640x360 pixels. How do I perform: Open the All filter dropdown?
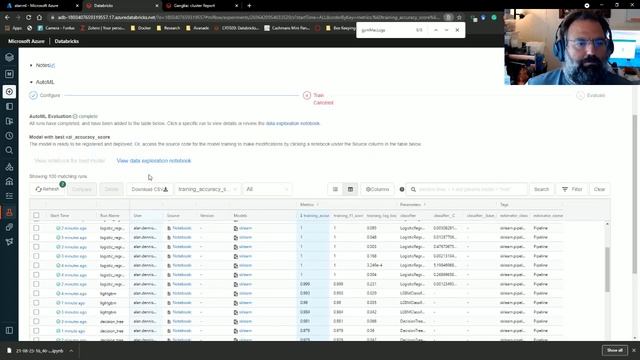pos(267,189)
